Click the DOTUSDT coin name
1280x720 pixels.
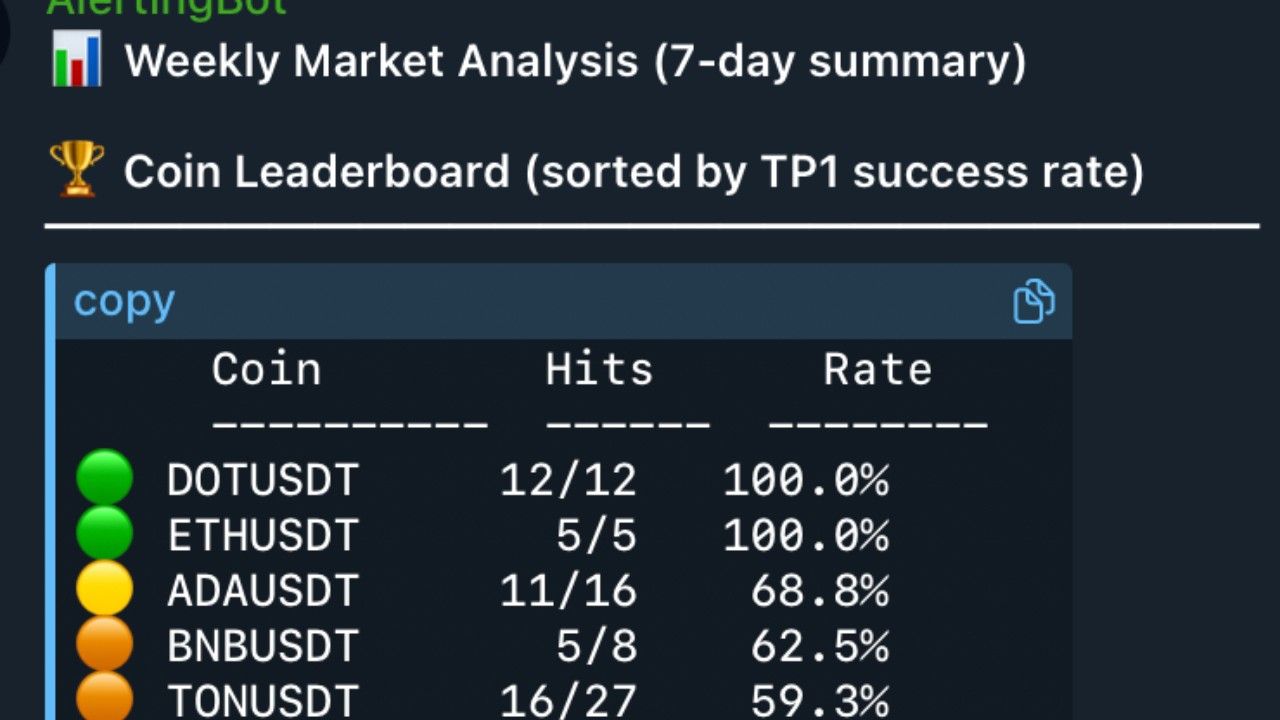(x=263, y=481)
